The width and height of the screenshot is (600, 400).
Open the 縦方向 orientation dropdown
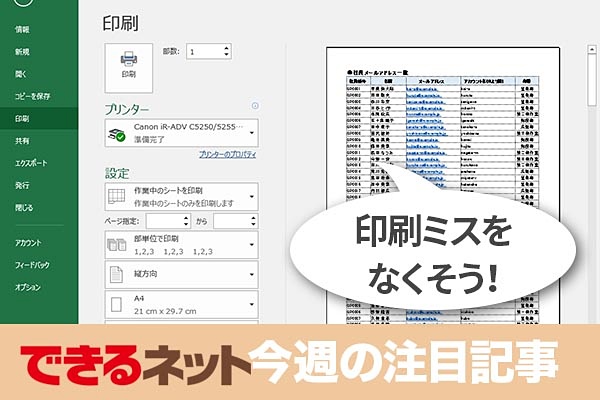(x=181, y=274)
